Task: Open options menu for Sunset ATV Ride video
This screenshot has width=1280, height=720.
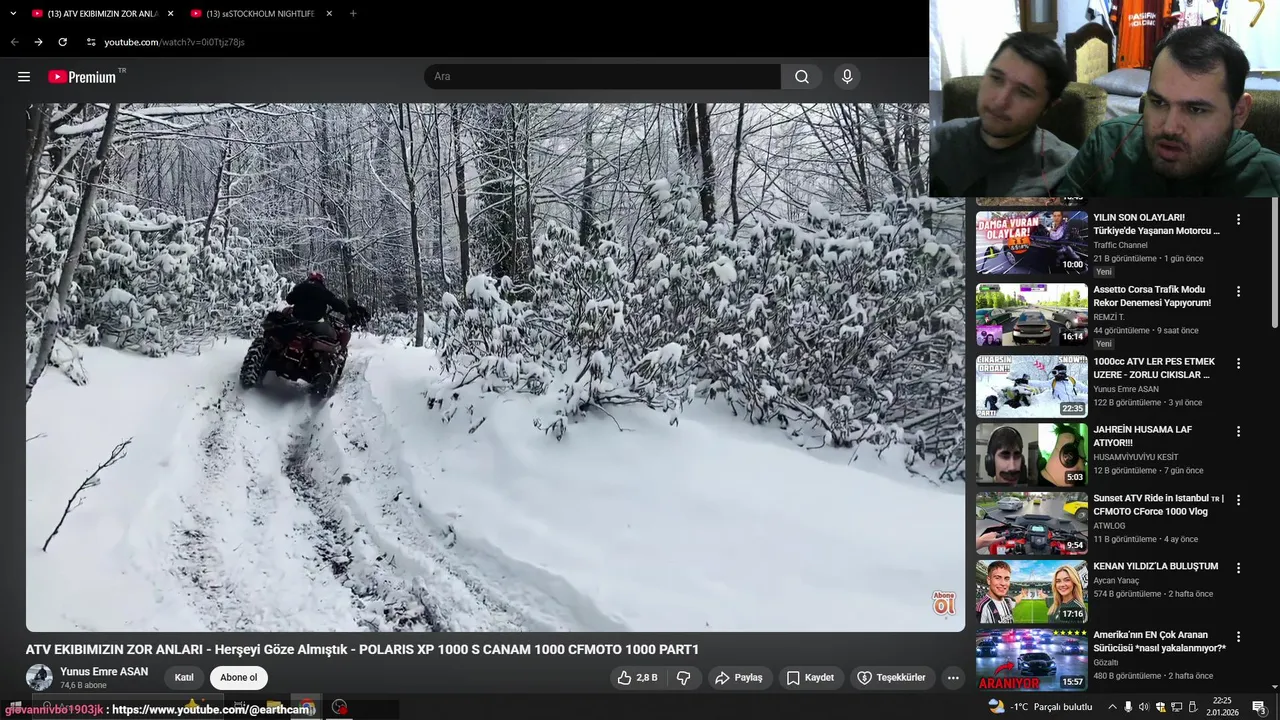Action: [1238, 499]
